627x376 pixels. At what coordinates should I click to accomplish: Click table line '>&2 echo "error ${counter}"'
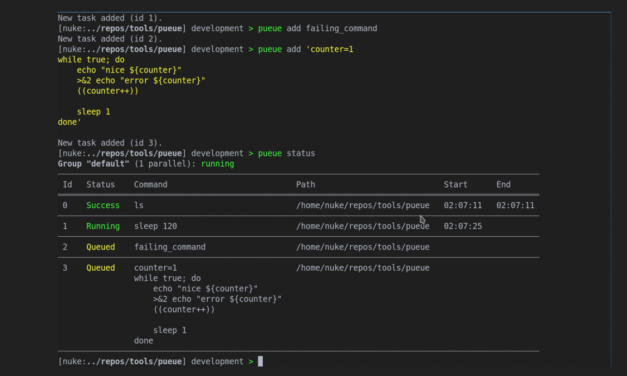tap(217, 299)
